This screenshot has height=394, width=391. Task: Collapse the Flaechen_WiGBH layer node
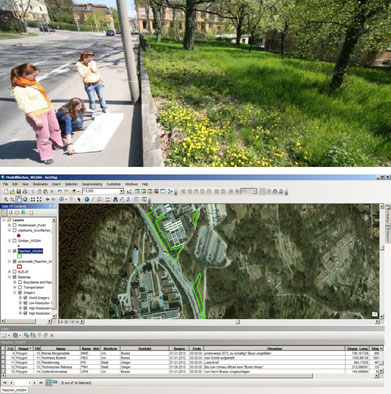(9, 251)
